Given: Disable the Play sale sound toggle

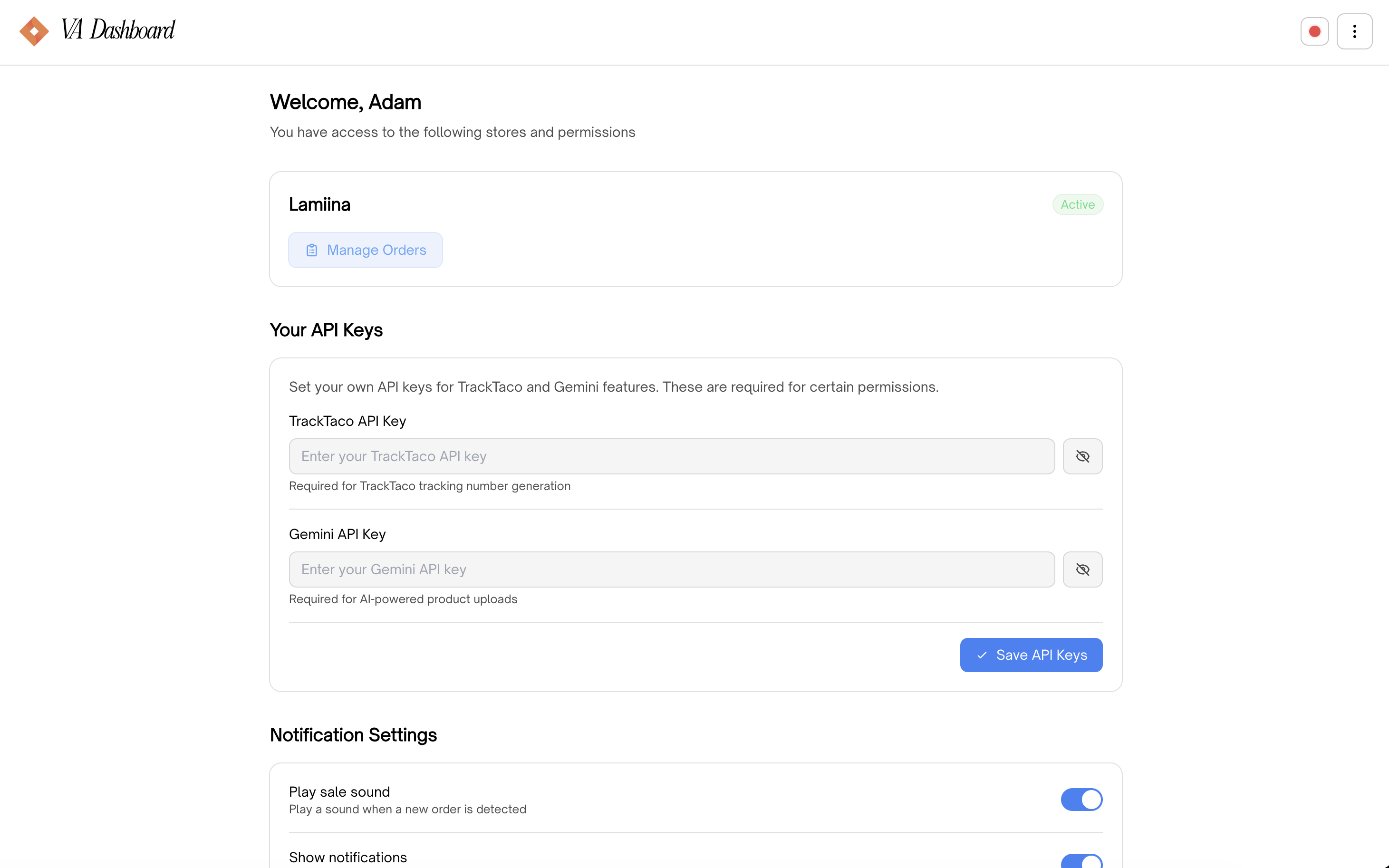Looking at the screenshot, I should (1081, 799).
